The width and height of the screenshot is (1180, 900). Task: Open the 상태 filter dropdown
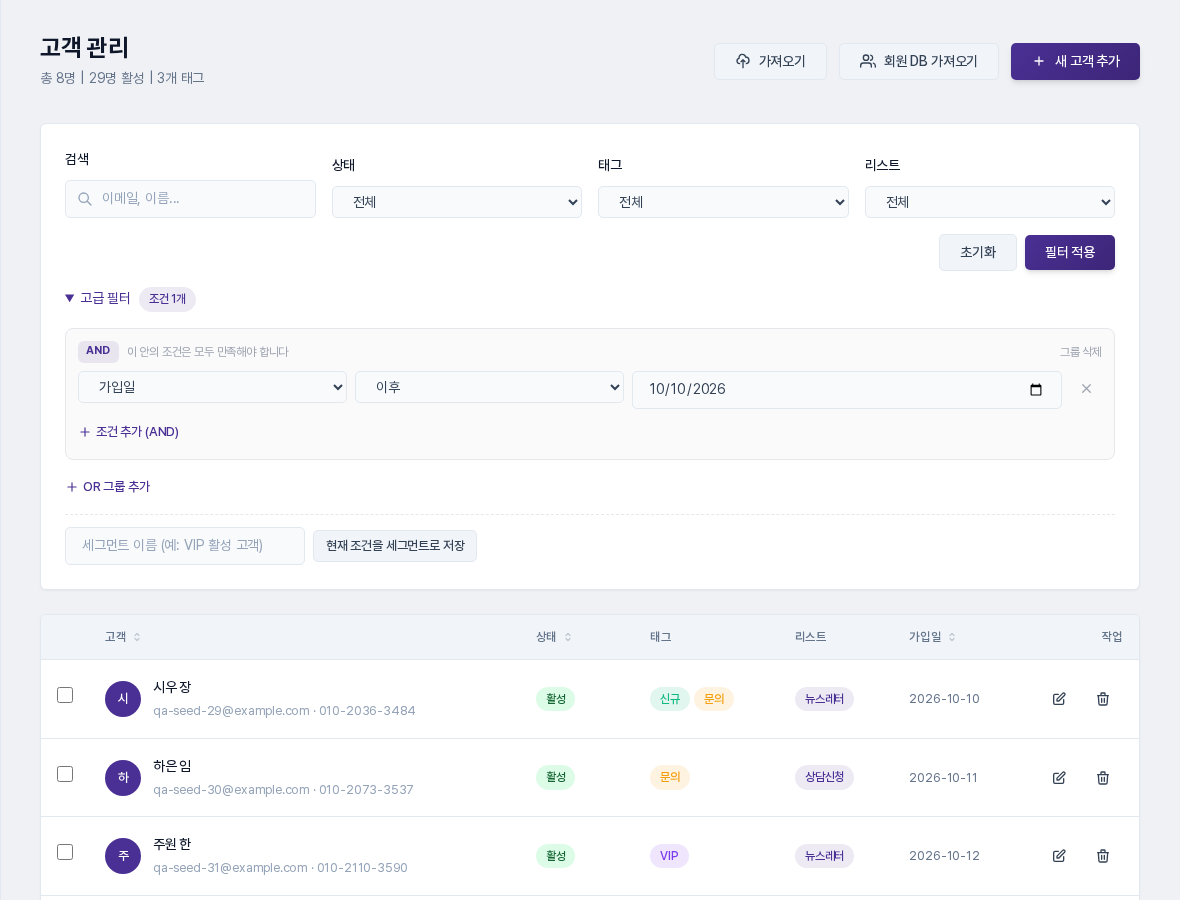tap(457, 202)
